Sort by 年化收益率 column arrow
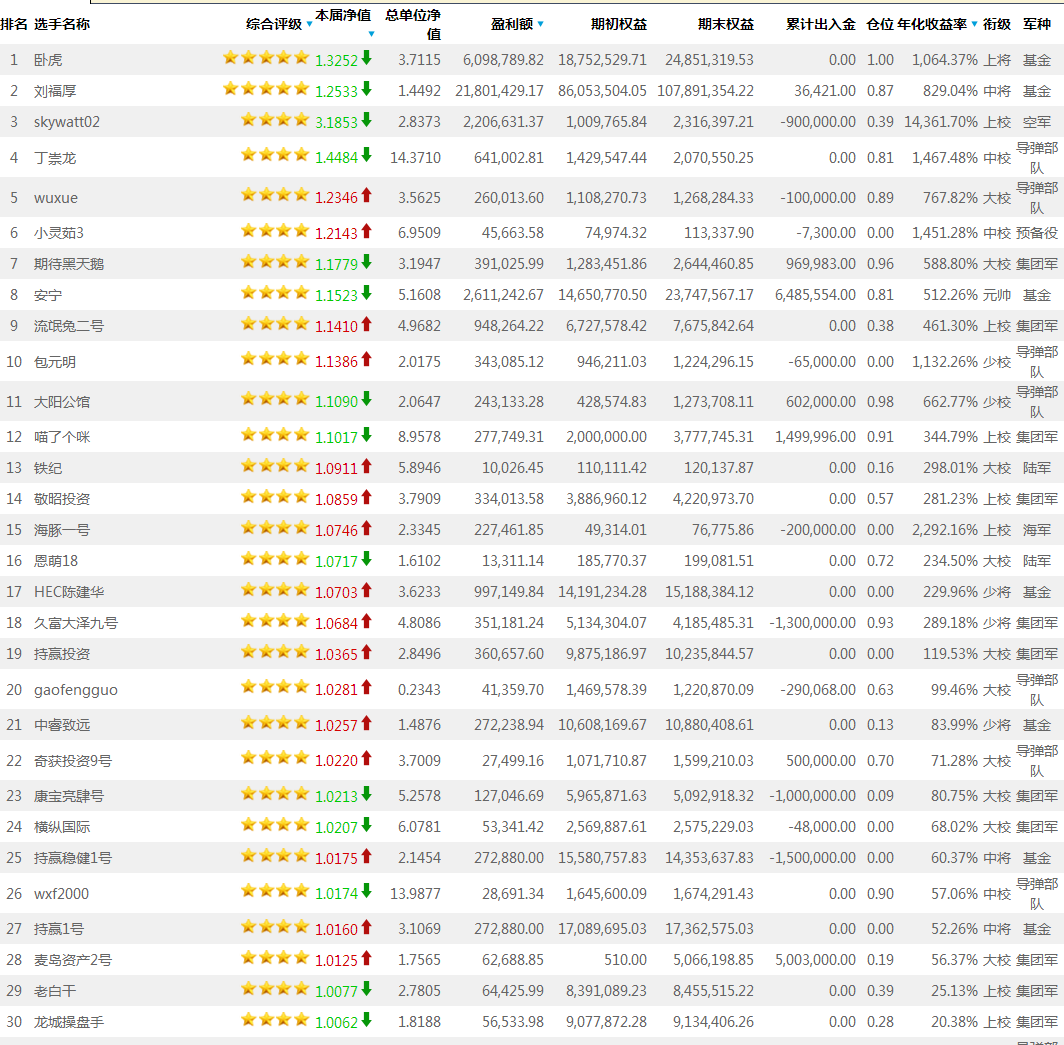This screenshot has width=1064, height=1045. click(x=974, y=24)
